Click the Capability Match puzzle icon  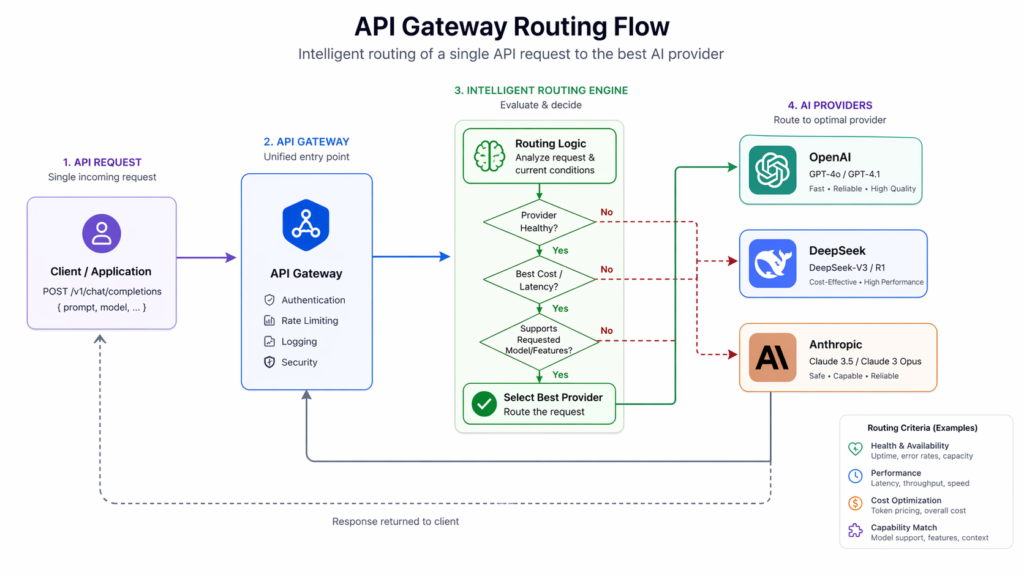(855, 531)
